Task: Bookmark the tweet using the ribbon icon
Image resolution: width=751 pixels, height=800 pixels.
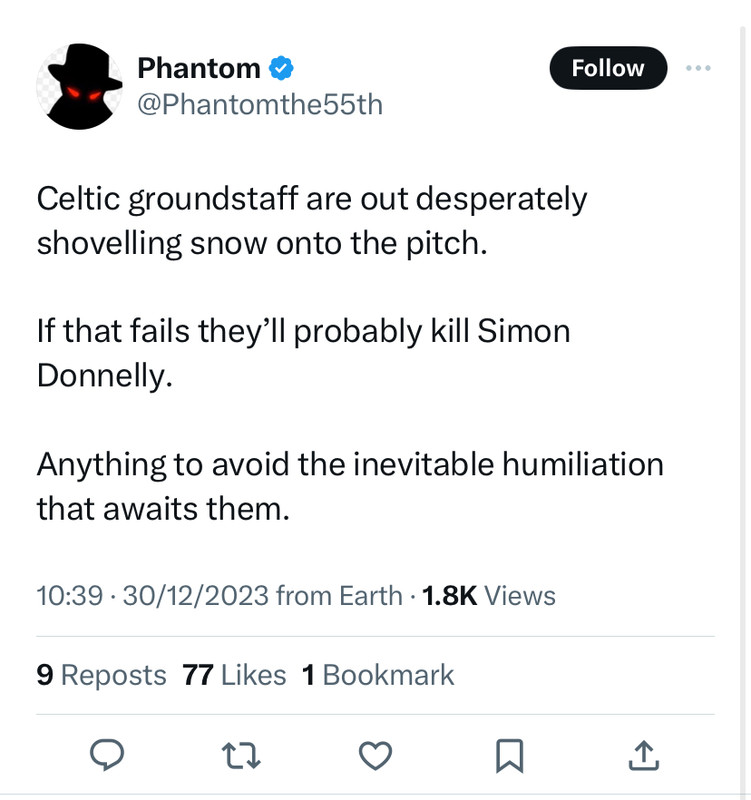Action: (510, 756)
